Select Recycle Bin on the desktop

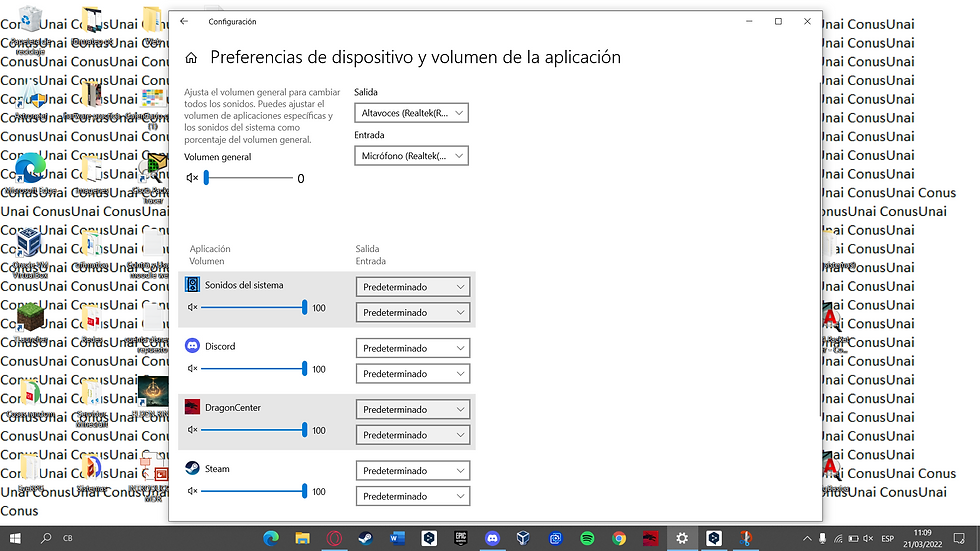pos(30,28)
